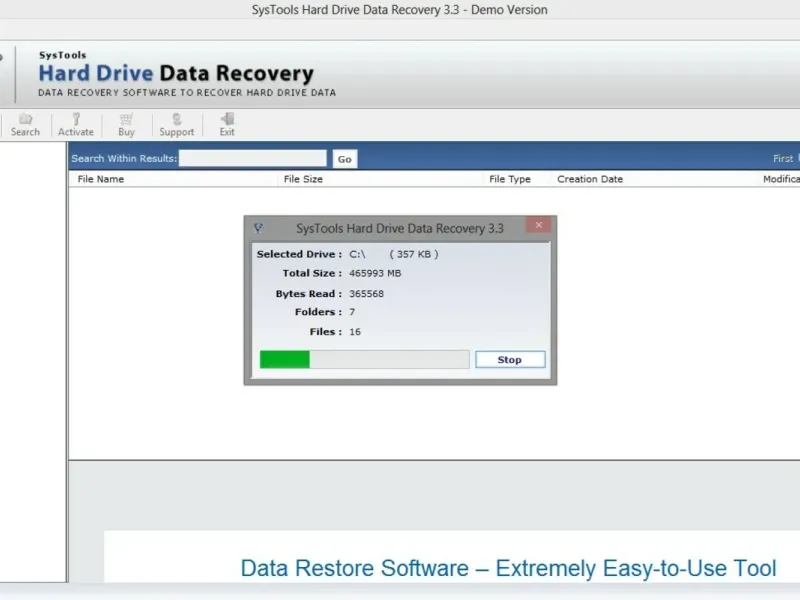Stop the drive scan
Viewport: 800px width, 600px height.
[x=510, y=360]
